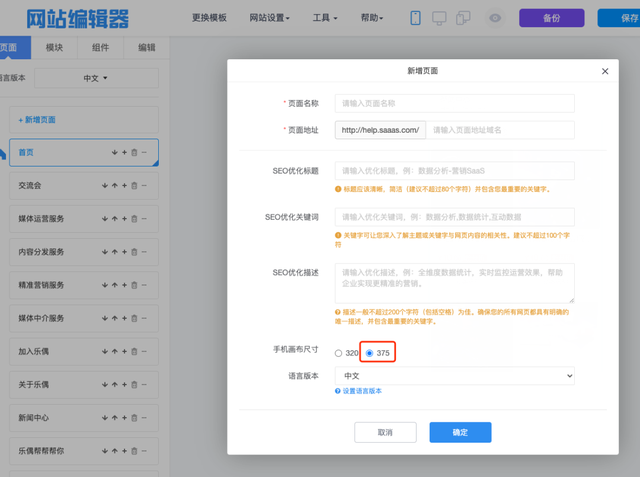Switch to mobile phone preview icon
Viewport: 640px width, 477px height.
[x=416, y=18]
